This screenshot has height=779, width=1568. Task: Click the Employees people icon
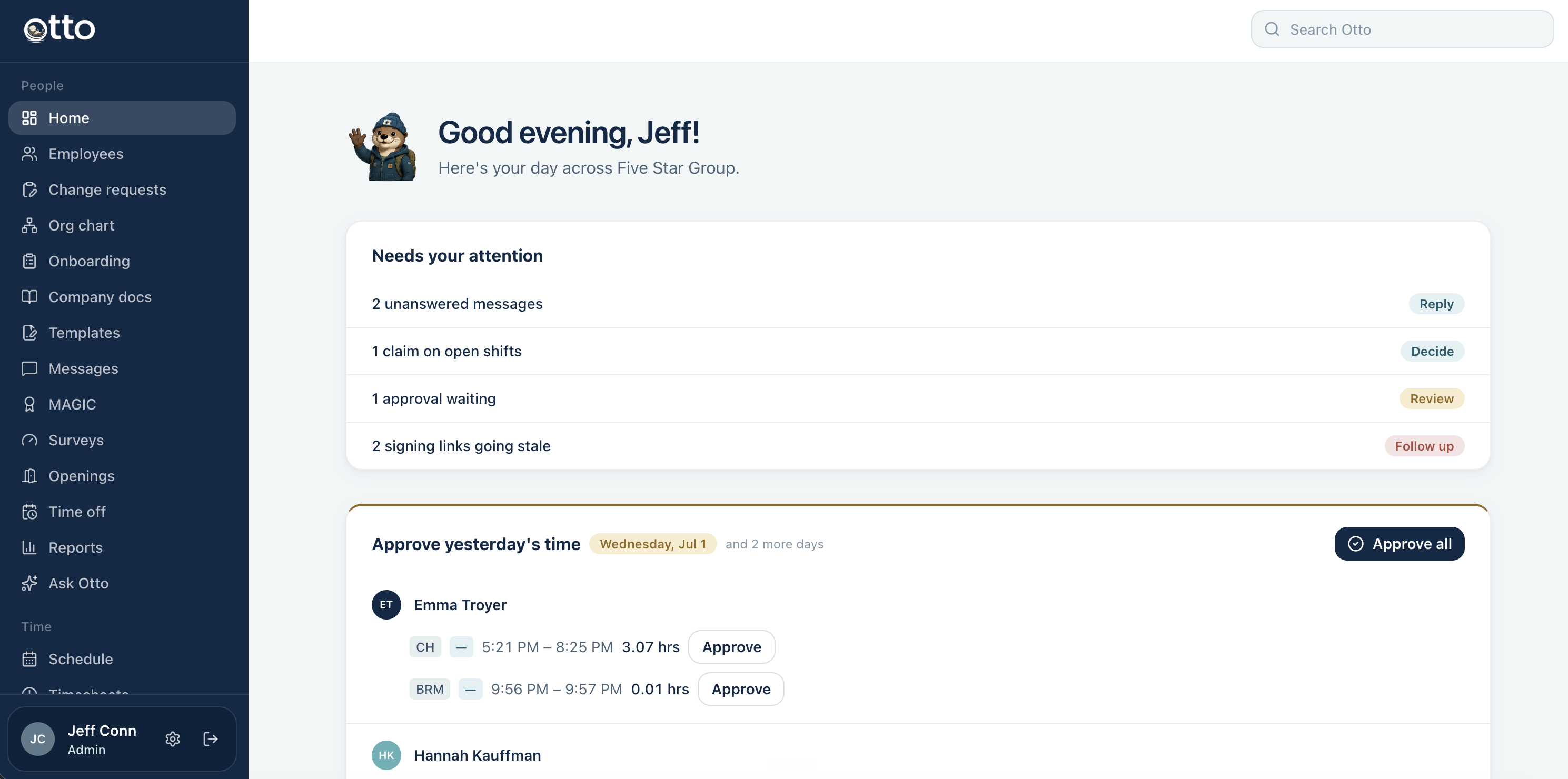(29, 154)
